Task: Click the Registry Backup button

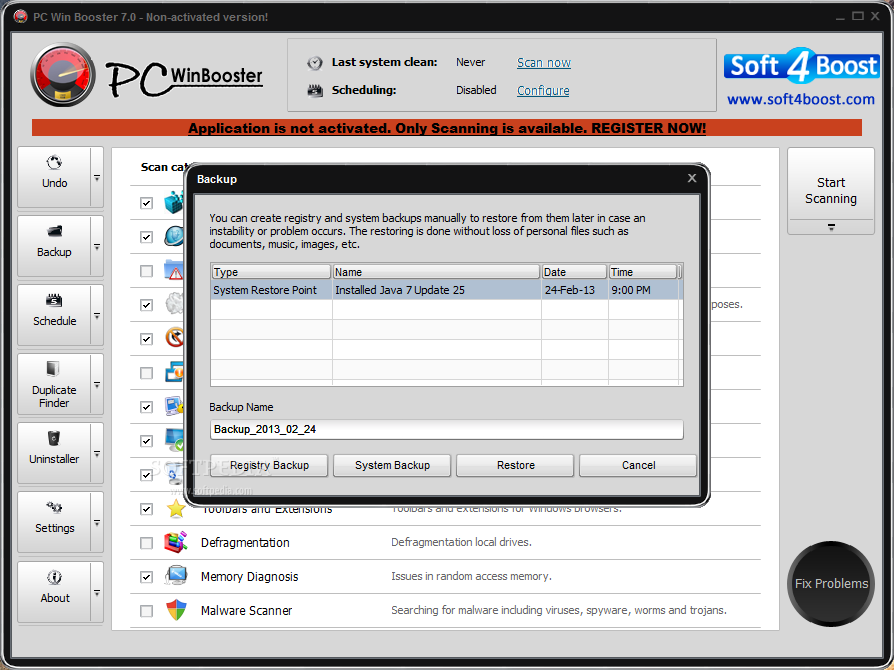Action: (269, 465)
